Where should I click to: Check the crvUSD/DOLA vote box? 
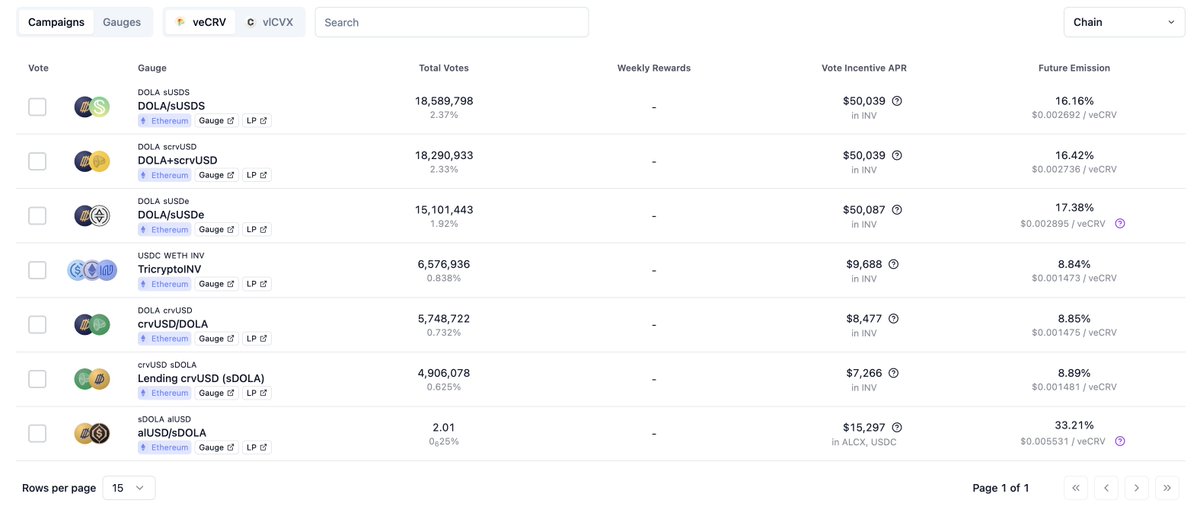point(37,324)
